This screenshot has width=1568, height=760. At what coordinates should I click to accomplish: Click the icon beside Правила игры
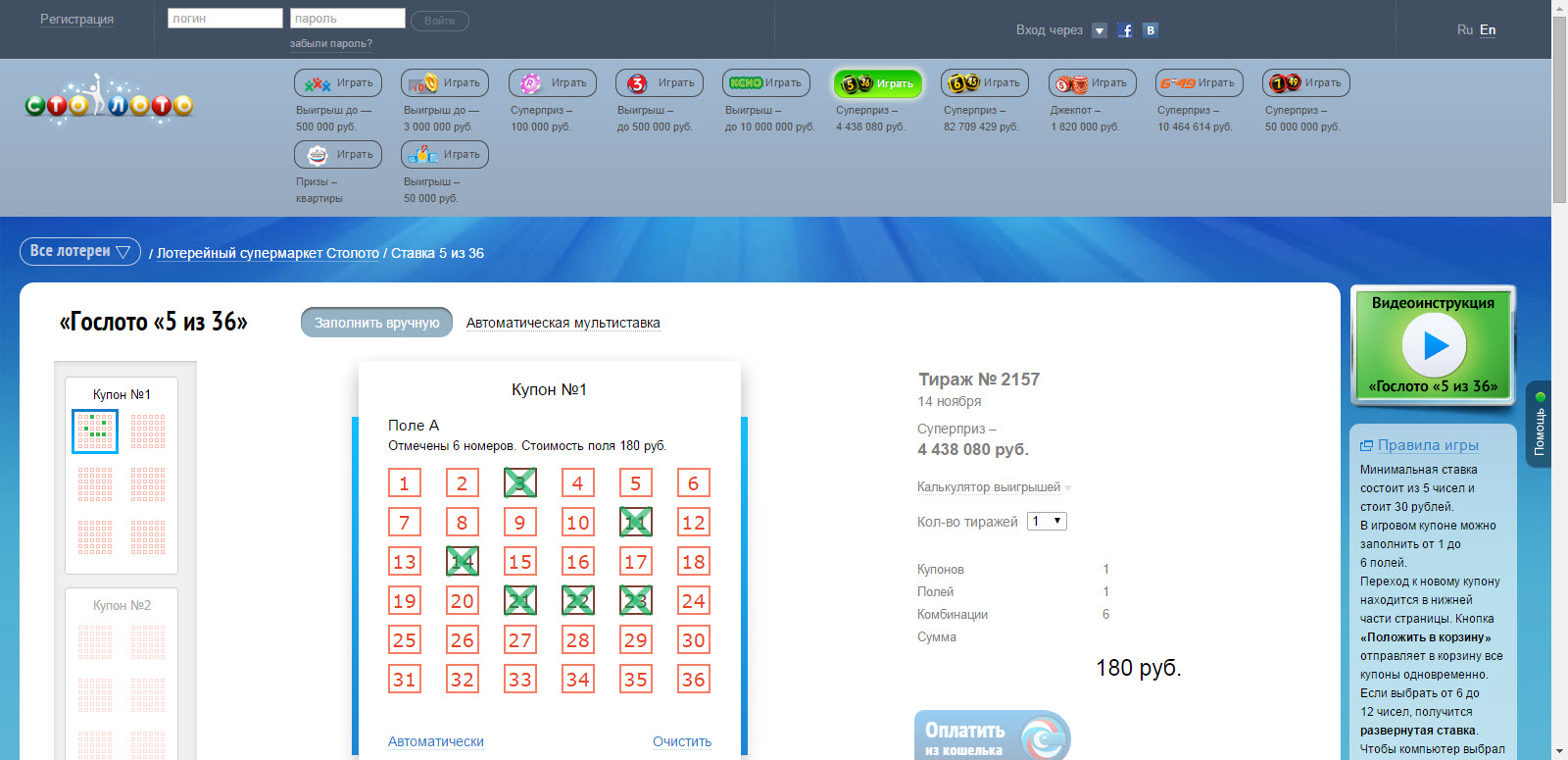click(x=1366, y=446)
